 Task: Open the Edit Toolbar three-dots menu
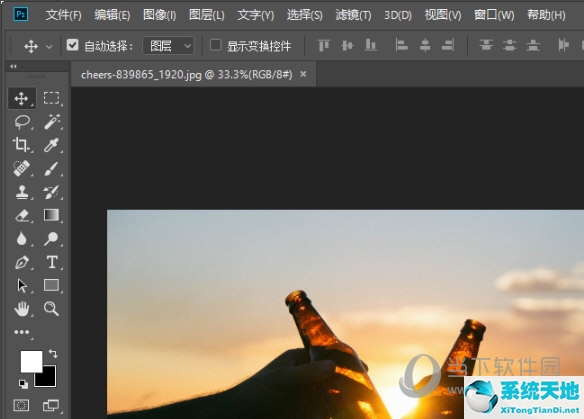(22, 332)
